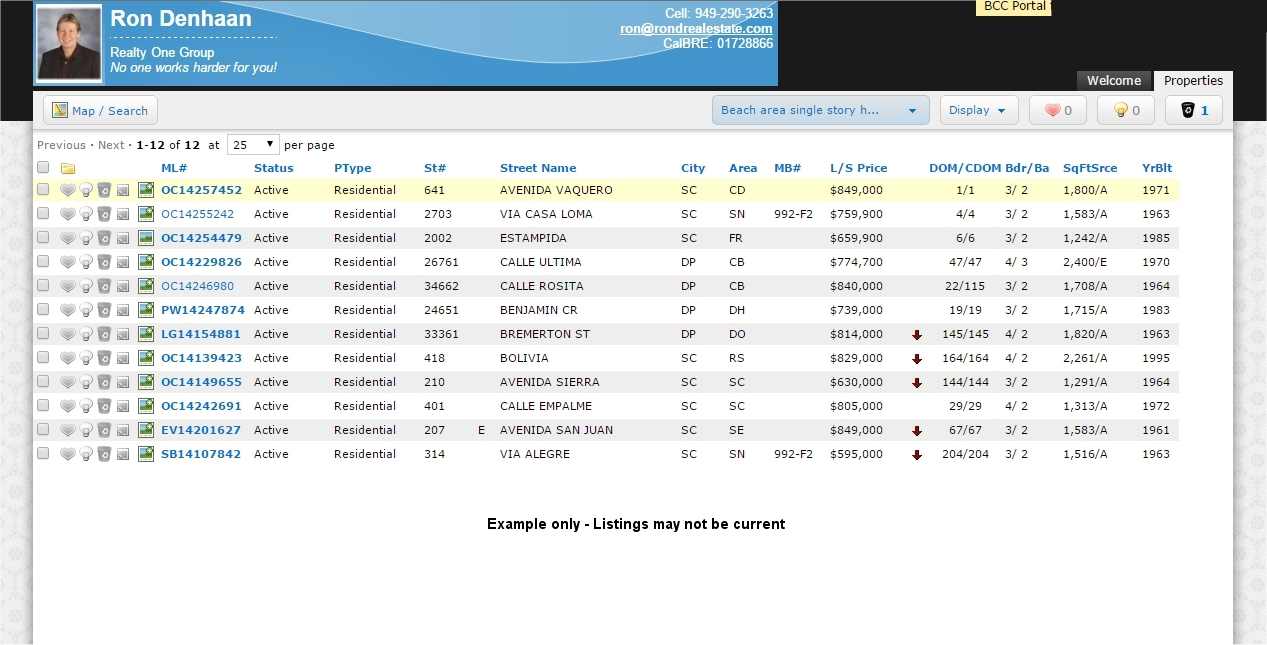Open photos icon for listing OC14257452

[x=146, y=190]
